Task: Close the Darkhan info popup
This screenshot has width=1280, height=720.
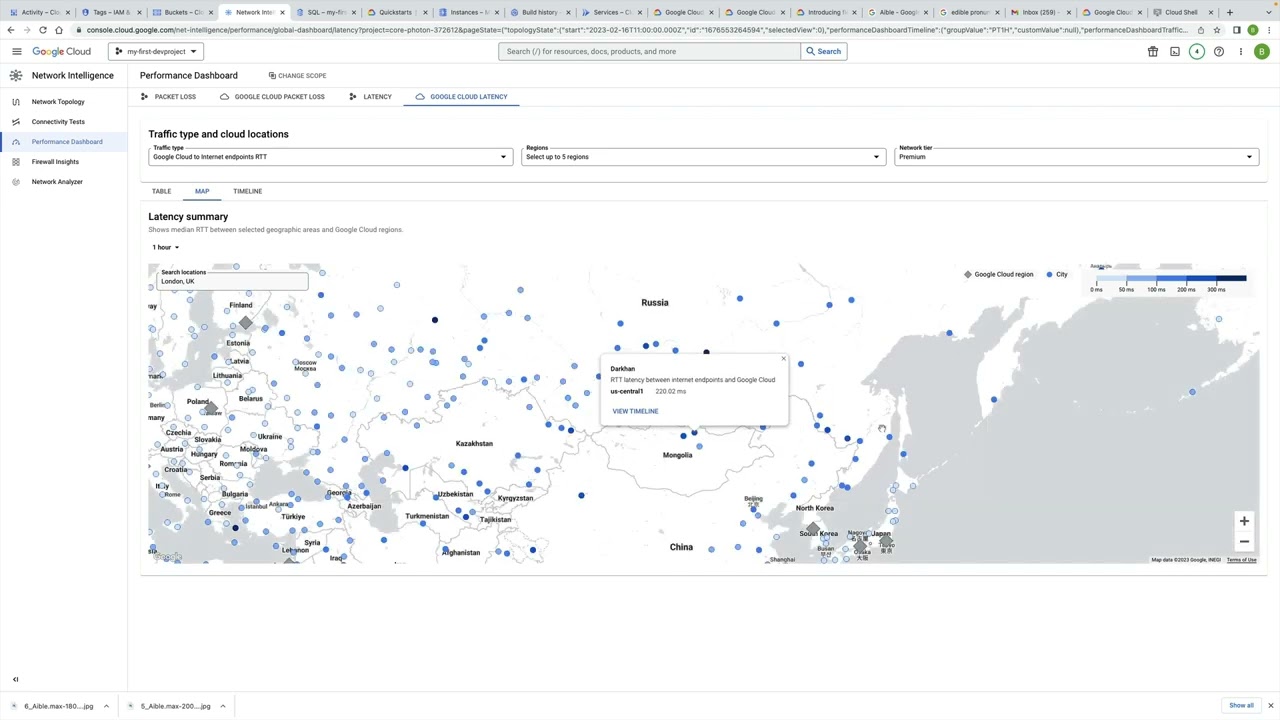Action: point(783,359)
